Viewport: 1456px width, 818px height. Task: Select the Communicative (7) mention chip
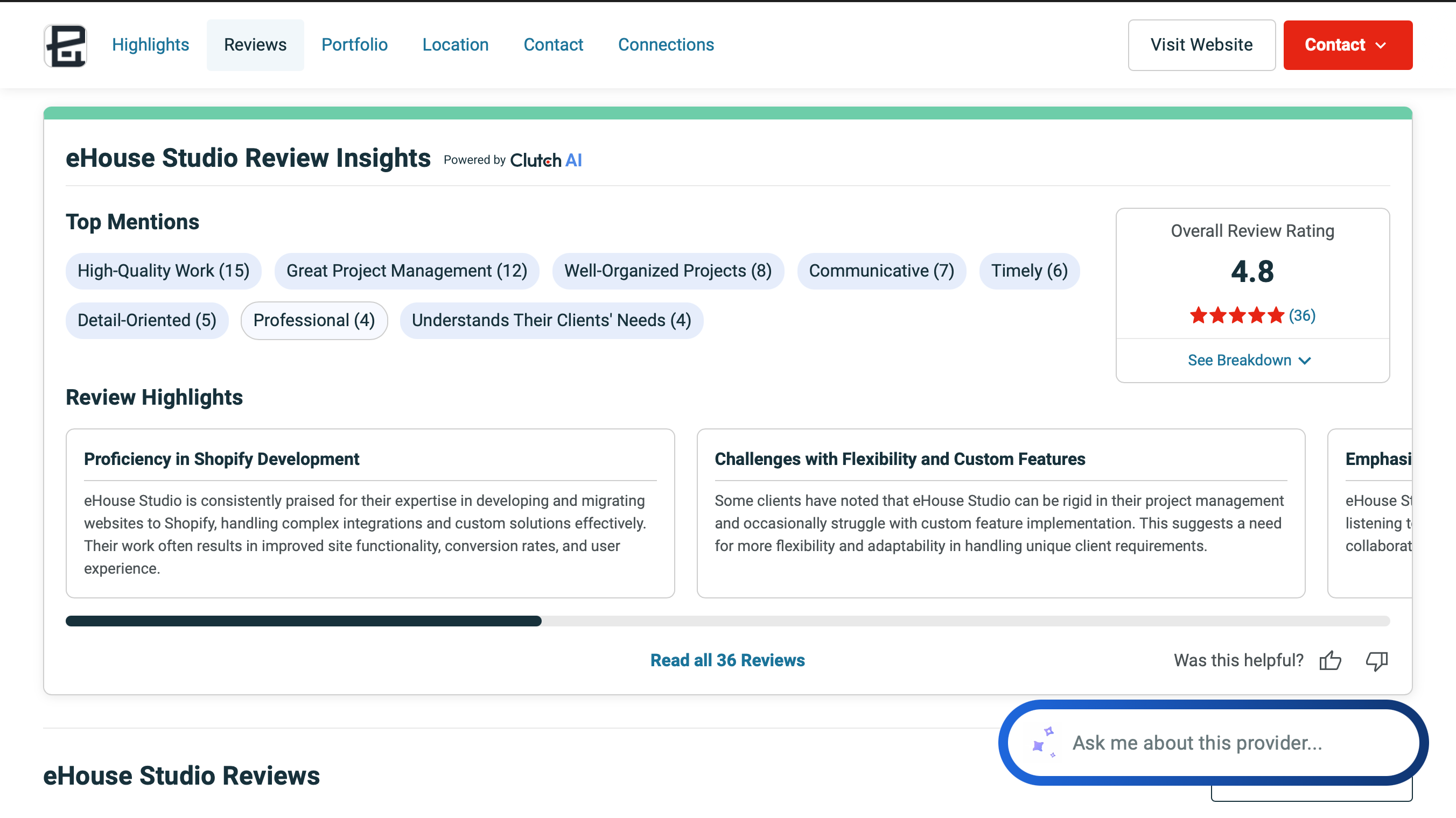[880, 271]
